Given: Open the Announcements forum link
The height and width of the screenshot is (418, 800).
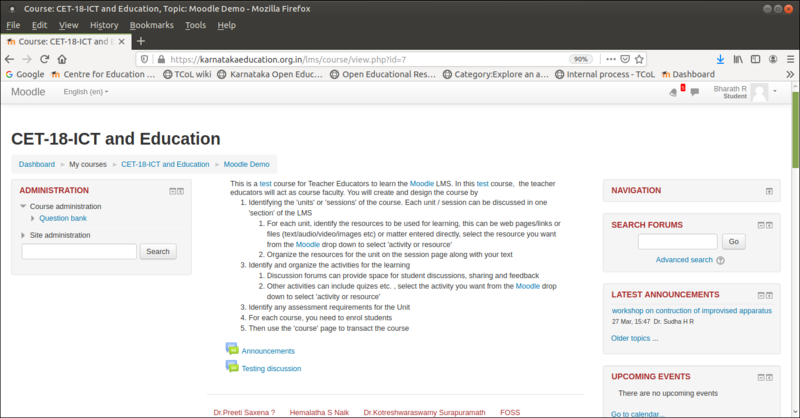Looking at the screenshot, I should click(x=268, y=351).
